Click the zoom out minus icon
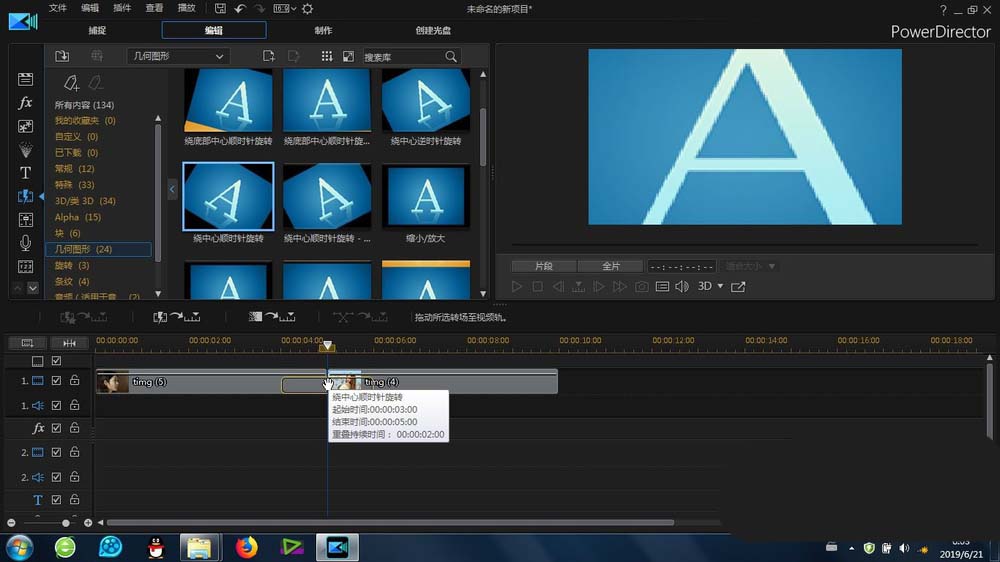This screenshot has width=1000, height=562. point(11,522)
